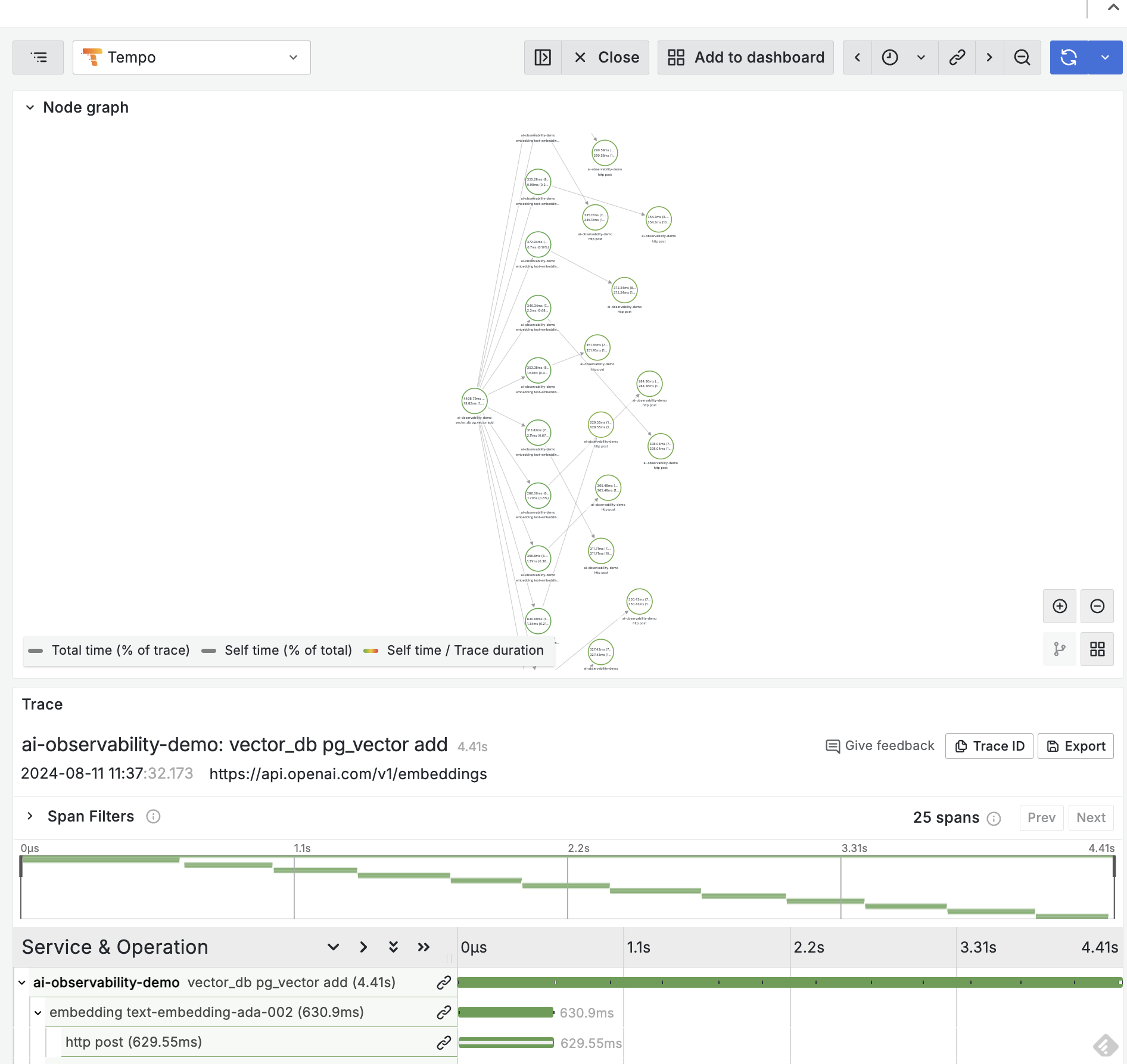Collapse the ai-observability-demo root span
Viewport: 1127px width, 1064px height.
[22, 982]
